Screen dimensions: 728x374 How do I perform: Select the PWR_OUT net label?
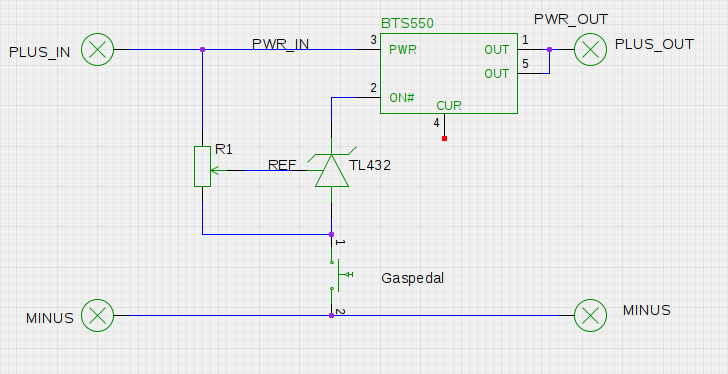pos(571,19)
